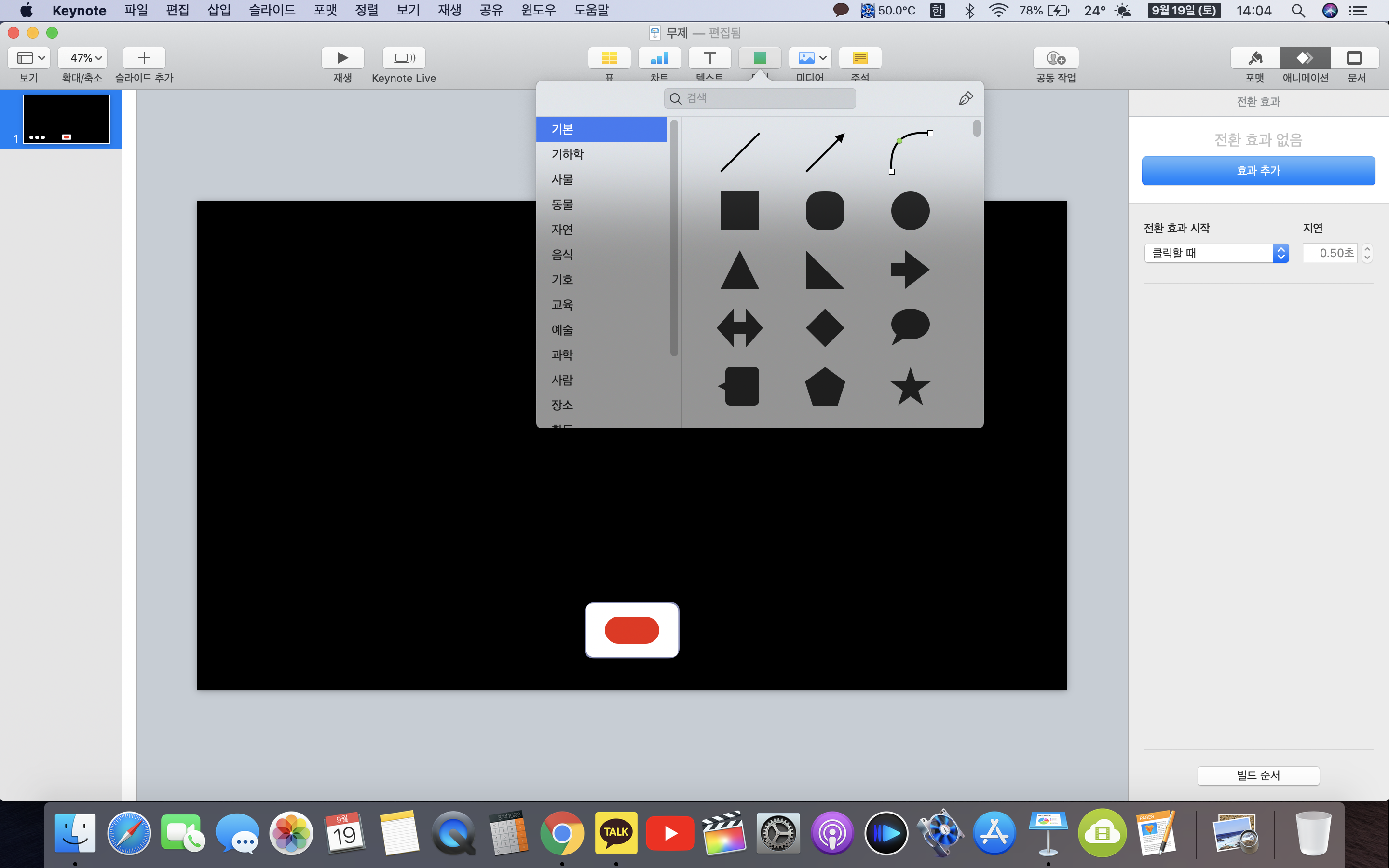Select the 음식 shape category
This screenshot has height=868, width=1389.
click(x=601, y=255)
